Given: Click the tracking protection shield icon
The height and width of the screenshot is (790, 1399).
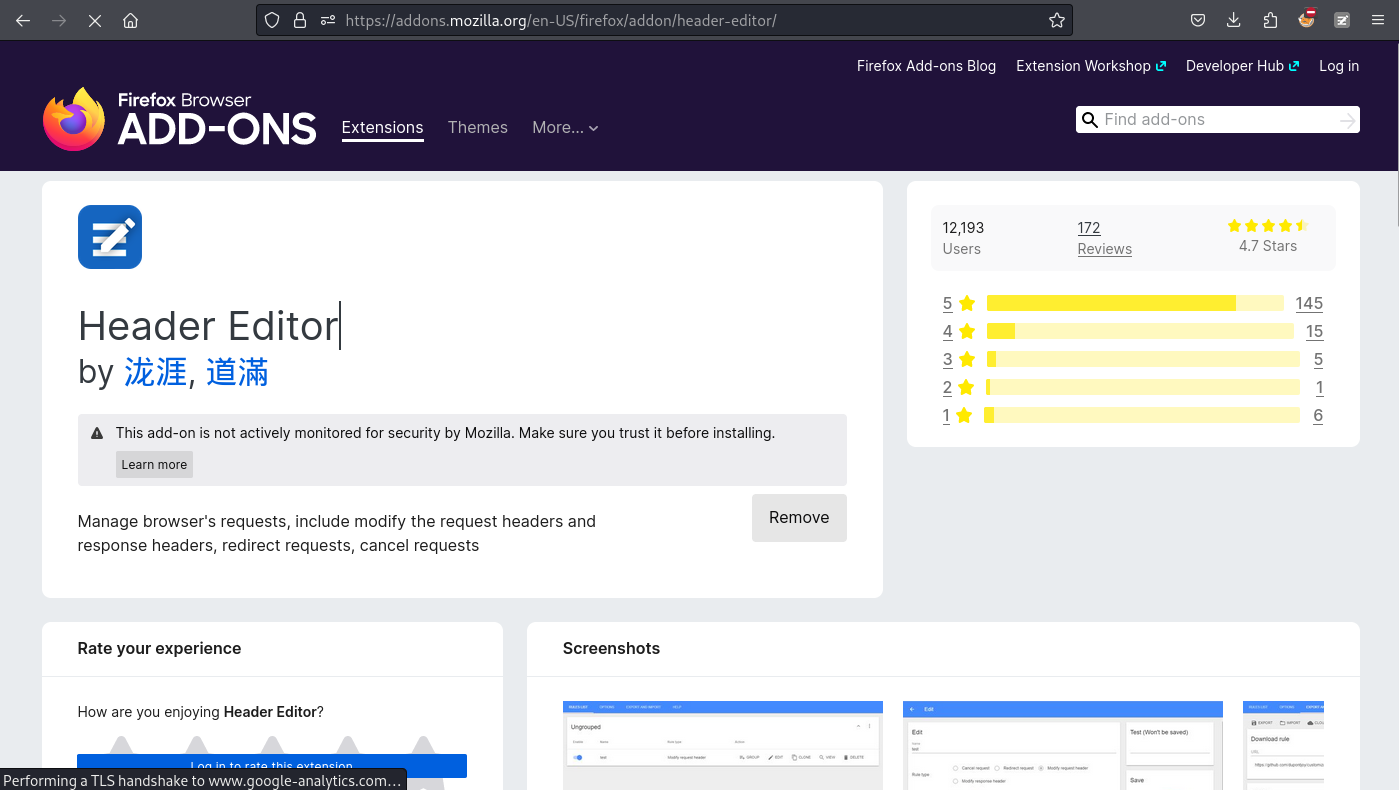Looking at the screenshot, I should [x=272, y=20].
